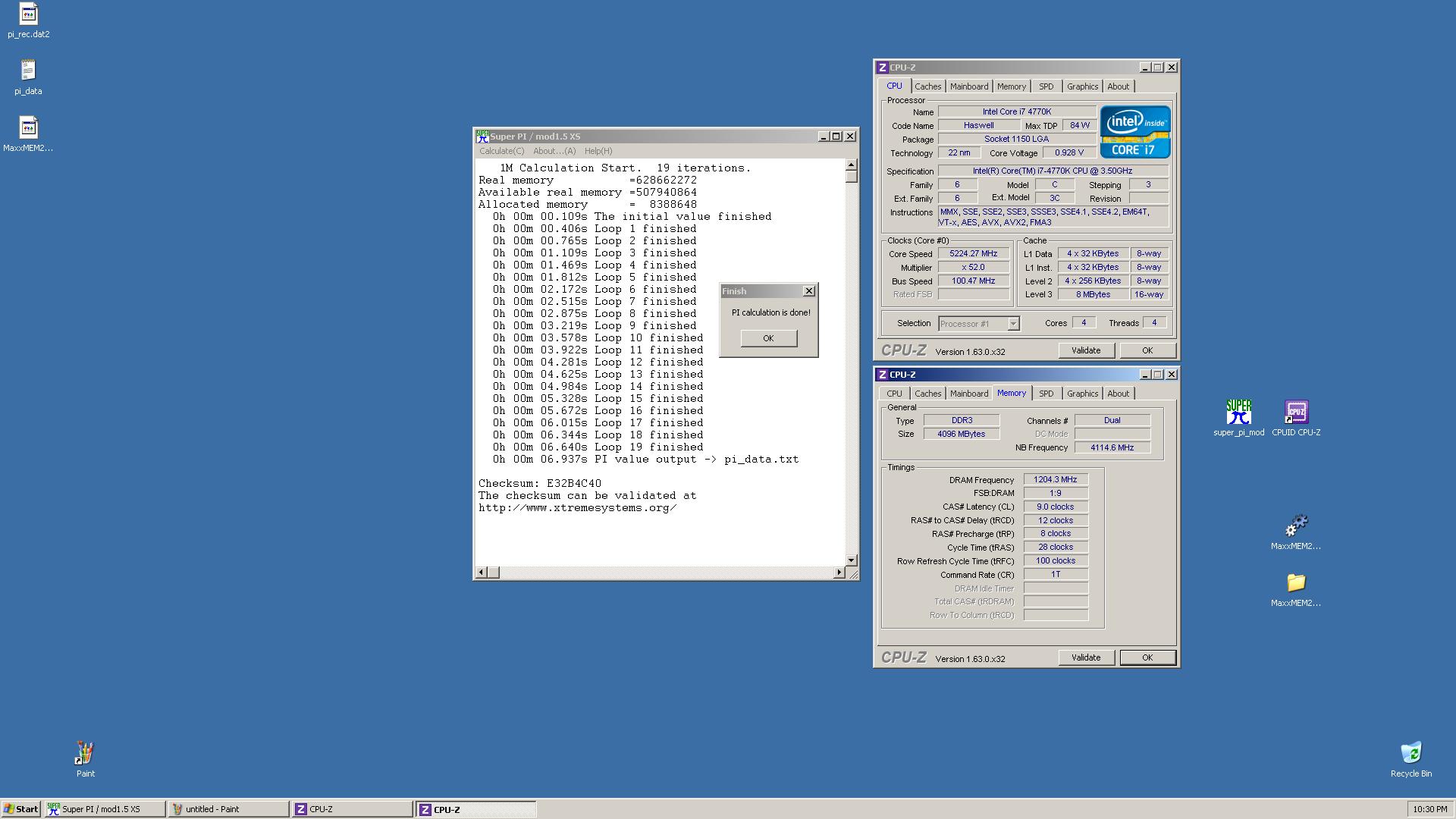This screenshot has width=1456, height=819.
Task: Click the Core Voltage 0.928 V value
Action: [1069, 152]
